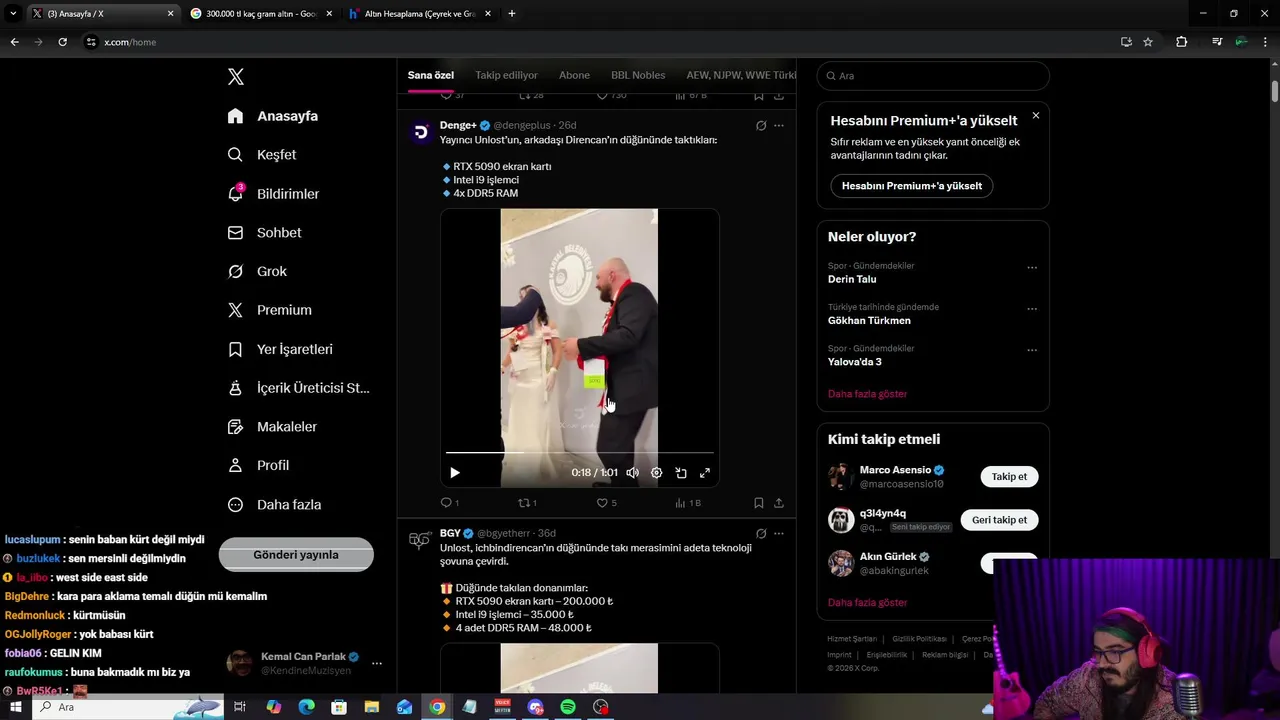
Task: Open Yalova'da 3 trend
Action: (x=855, y=362)
